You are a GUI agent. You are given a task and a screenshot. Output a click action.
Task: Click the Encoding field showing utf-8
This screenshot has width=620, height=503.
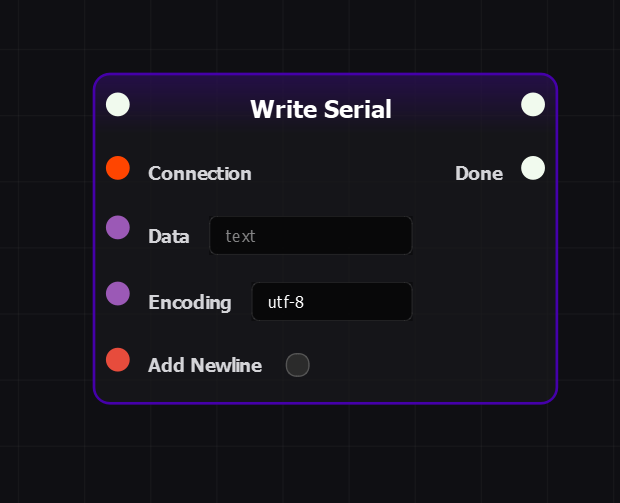click(x=331, y=301)
